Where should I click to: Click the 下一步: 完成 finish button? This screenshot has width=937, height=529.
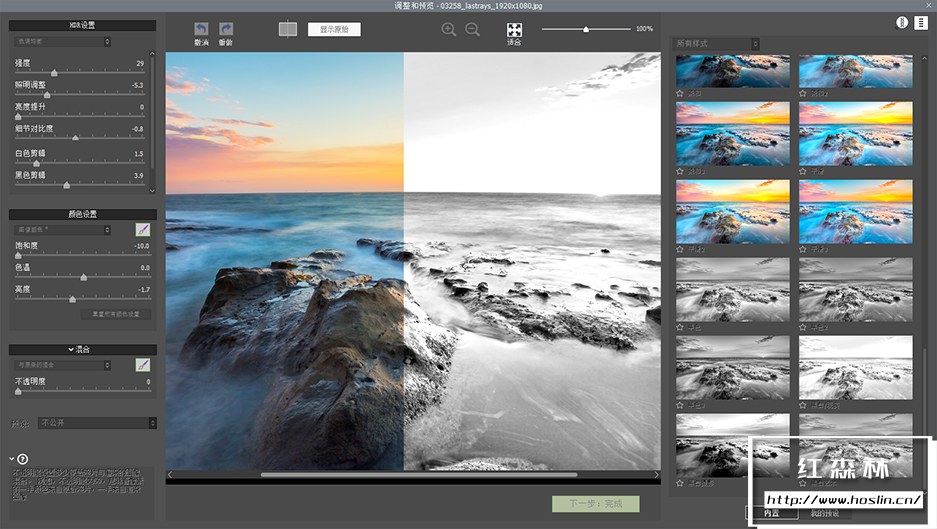coord(595,504)
